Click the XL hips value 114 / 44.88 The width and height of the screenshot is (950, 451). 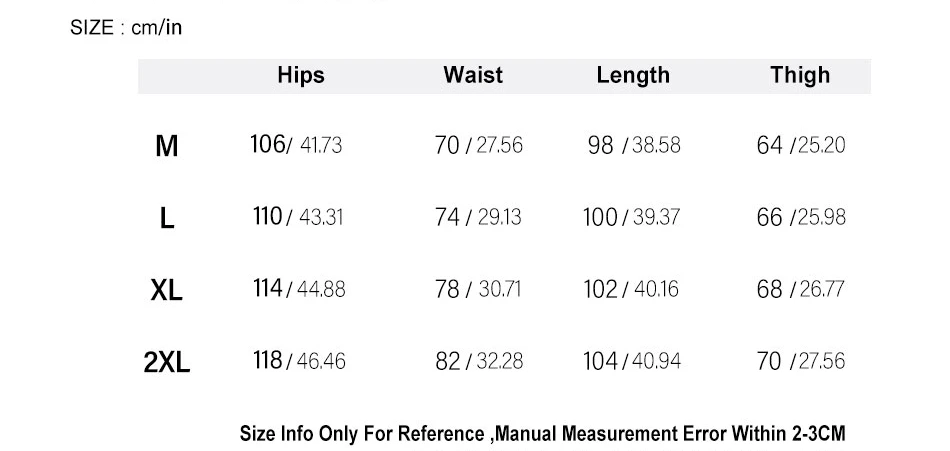coord(298,289)
